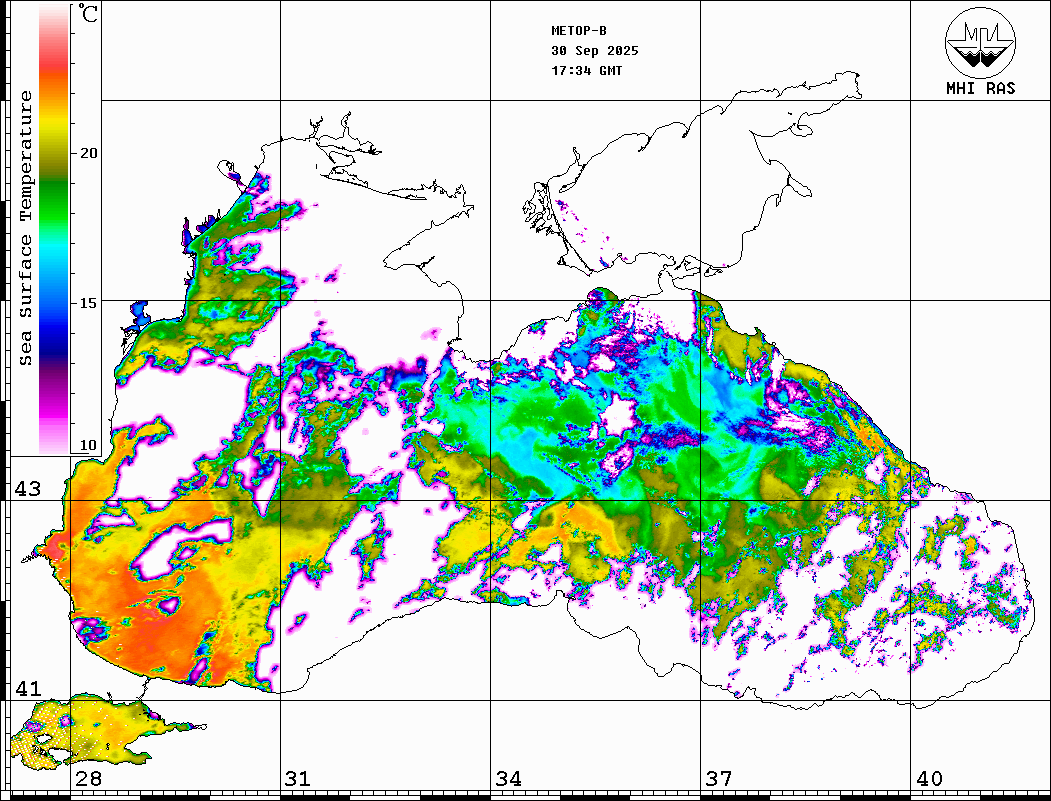Screen dimensions: 1051x801
Task: Select the METOP-B satellite name label
Action: pos(579,31)
